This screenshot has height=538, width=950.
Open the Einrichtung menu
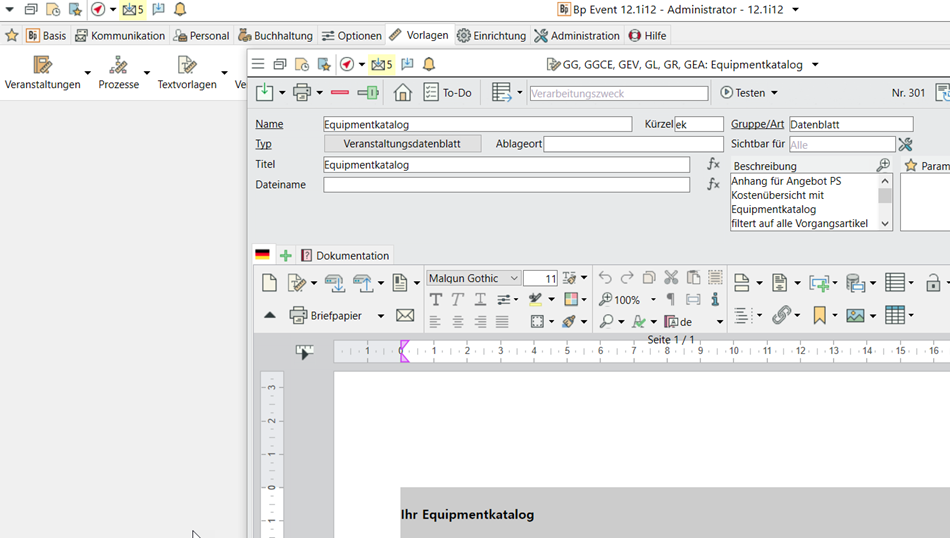pos(491,36)
